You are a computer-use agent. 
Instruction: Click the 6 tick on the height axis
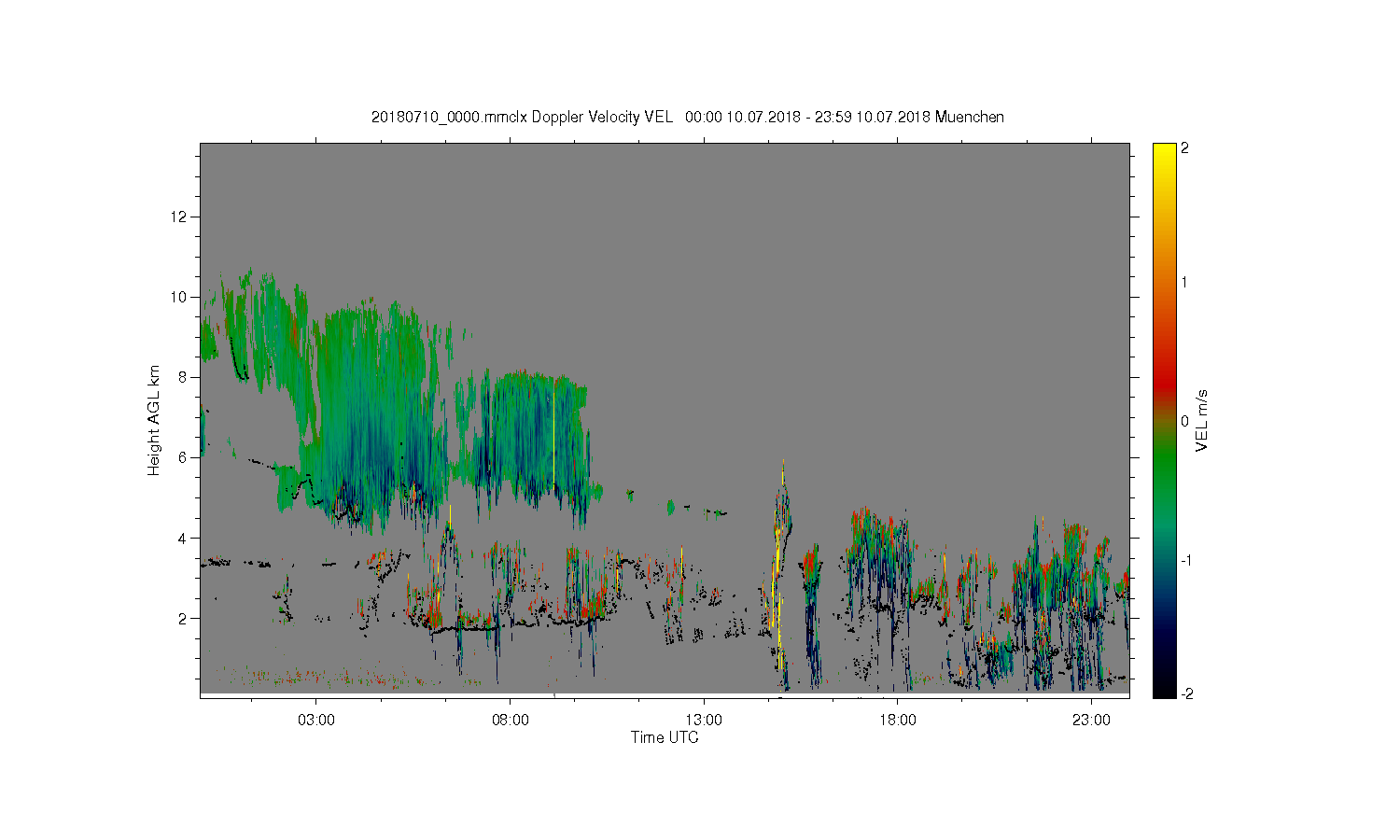pos(184,457)
